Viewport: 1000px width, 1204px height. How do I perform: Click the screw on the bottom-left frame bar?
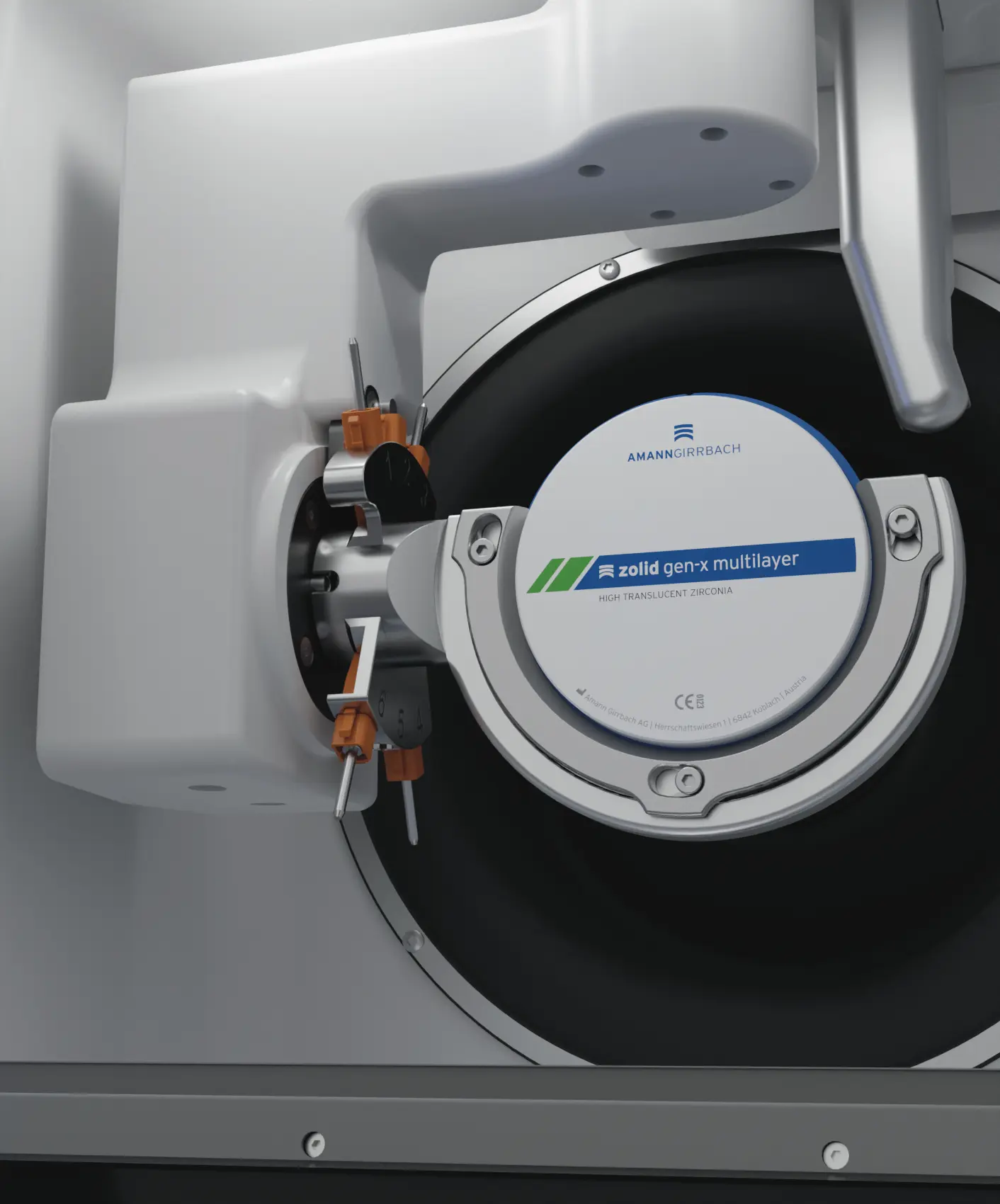point(314,1142)
